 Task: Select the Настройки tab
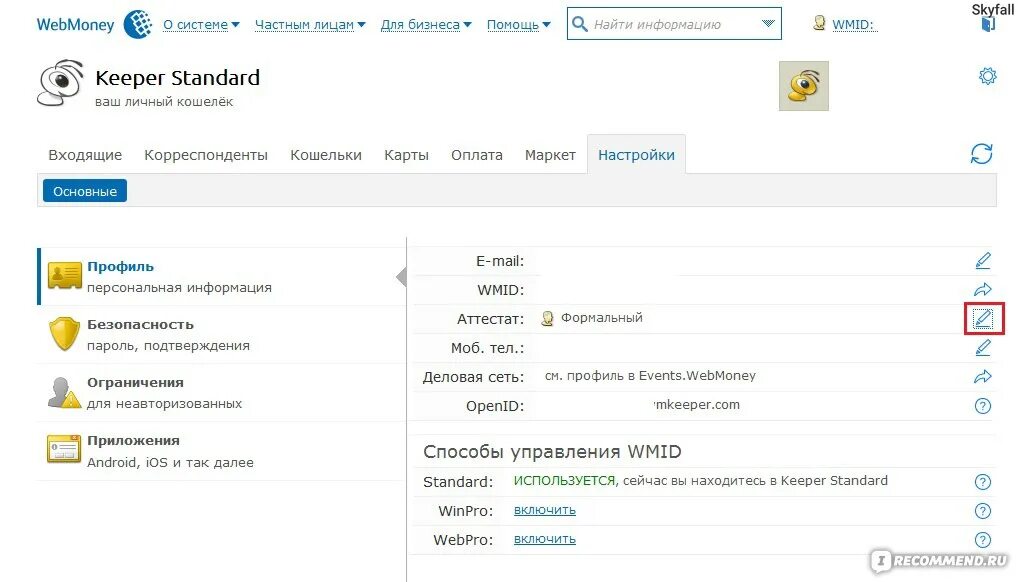click(x=636, y=155)
